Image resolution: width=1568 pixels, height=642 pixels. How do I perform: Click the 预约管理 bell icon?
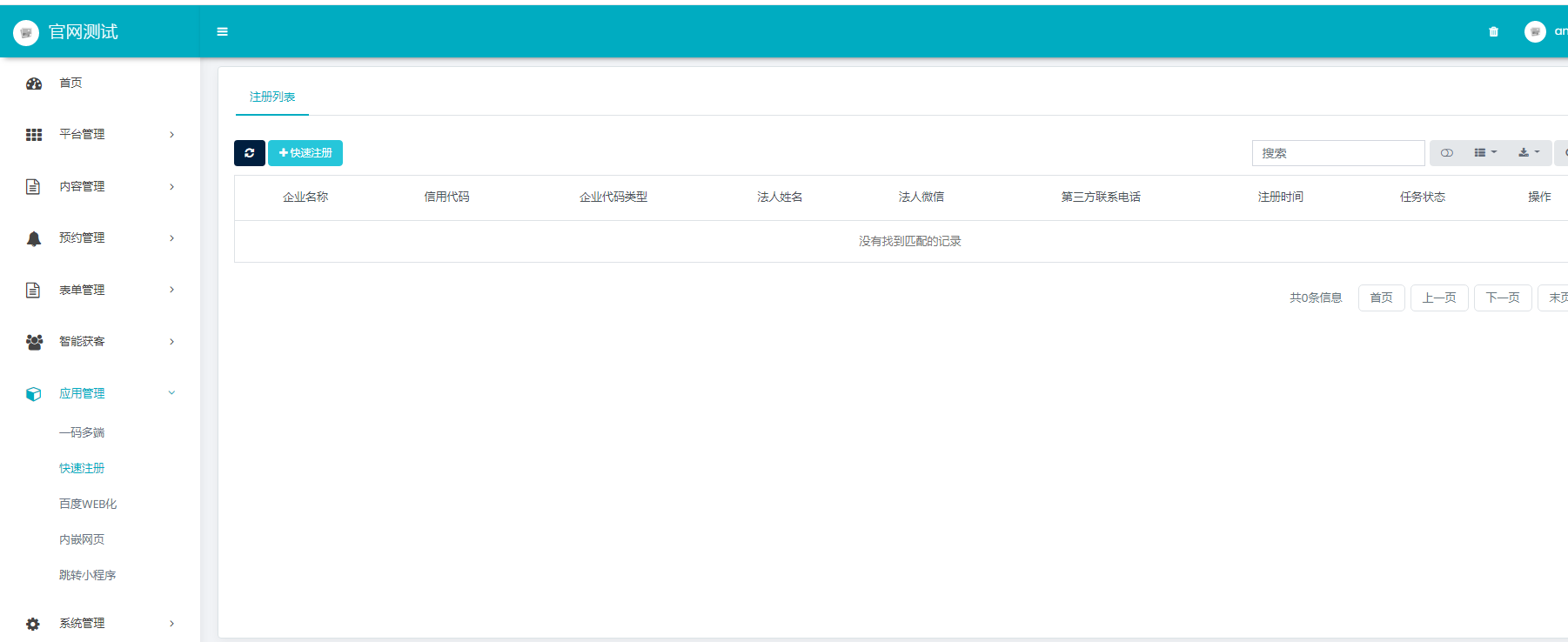click(34, 238)
